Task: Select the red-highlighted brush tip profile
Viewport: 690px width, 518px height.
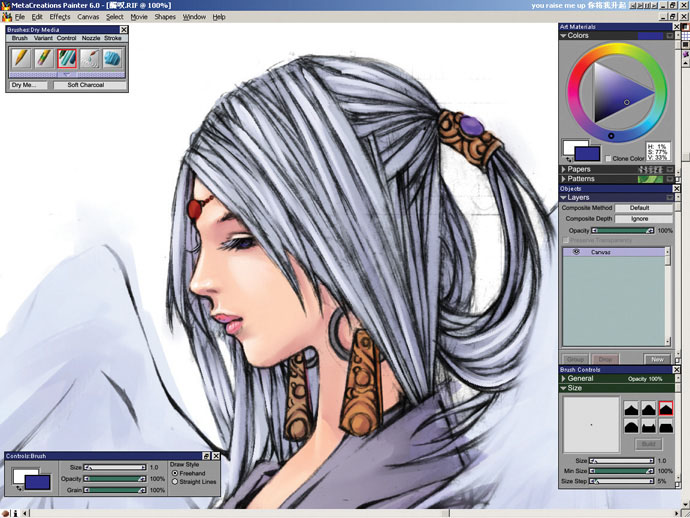Action: tap(666, 409)
